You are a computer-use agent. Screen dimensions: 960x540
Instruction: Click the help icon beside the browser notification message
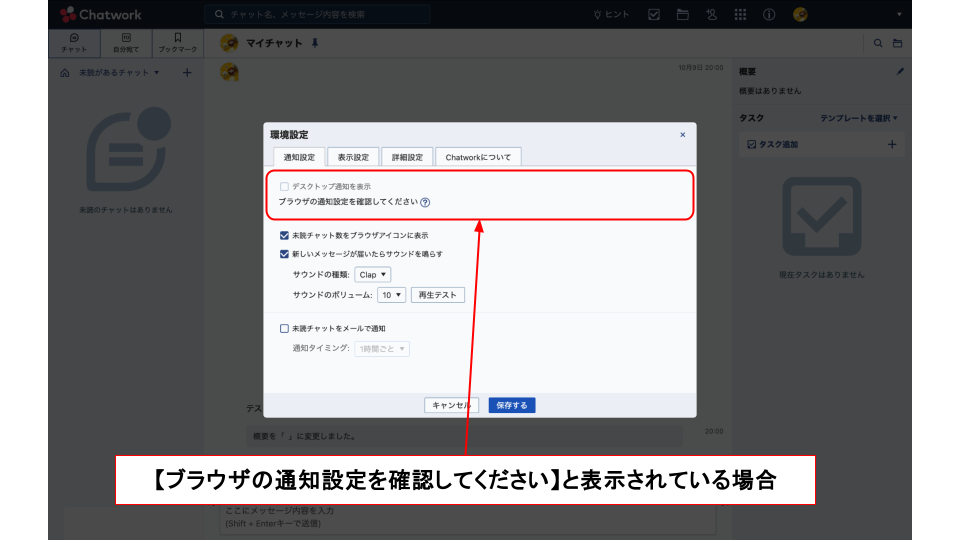coord(425,202)
